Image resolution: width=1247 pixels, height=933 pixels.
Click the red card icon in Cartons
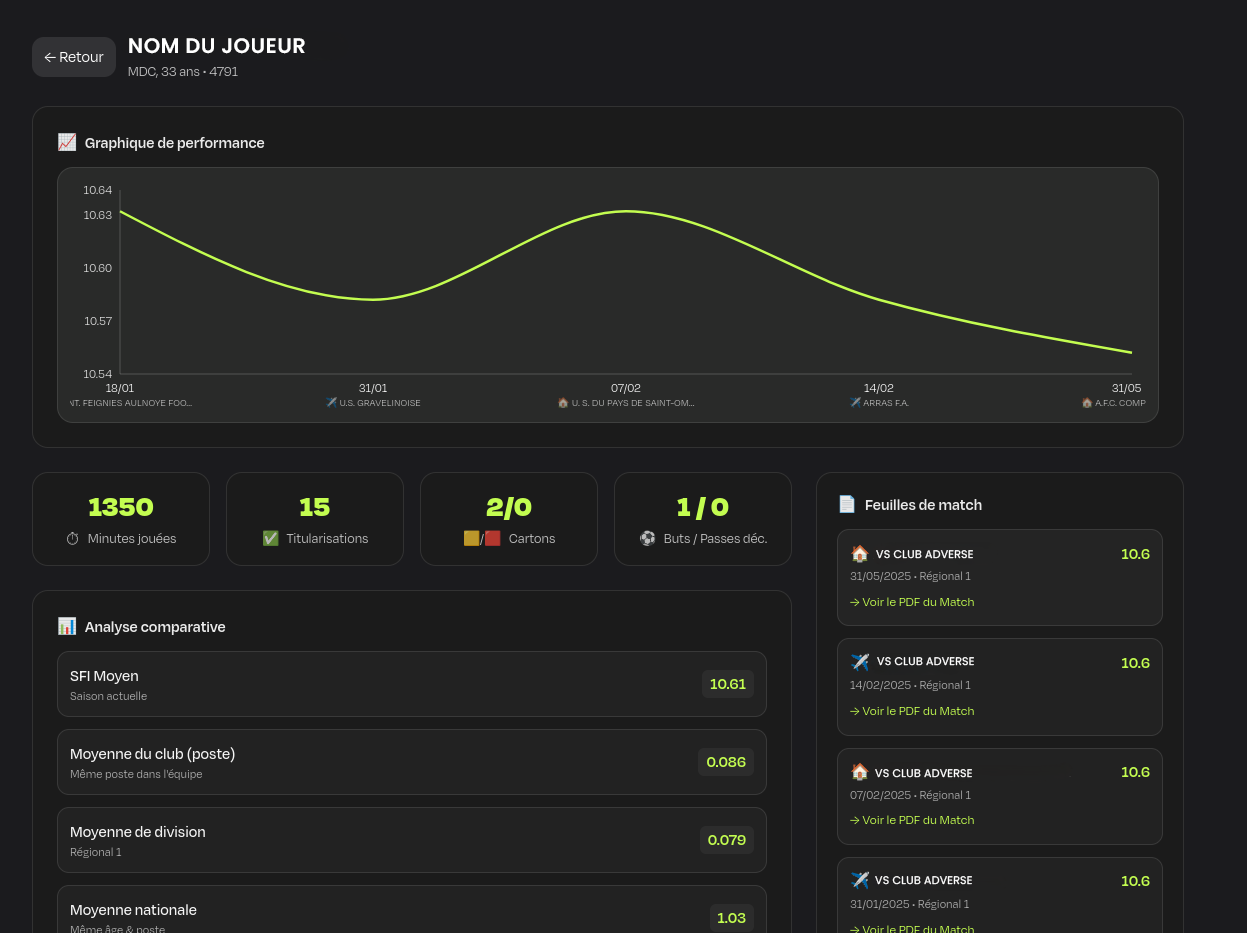pyautogui.click(x=492, y=538)
